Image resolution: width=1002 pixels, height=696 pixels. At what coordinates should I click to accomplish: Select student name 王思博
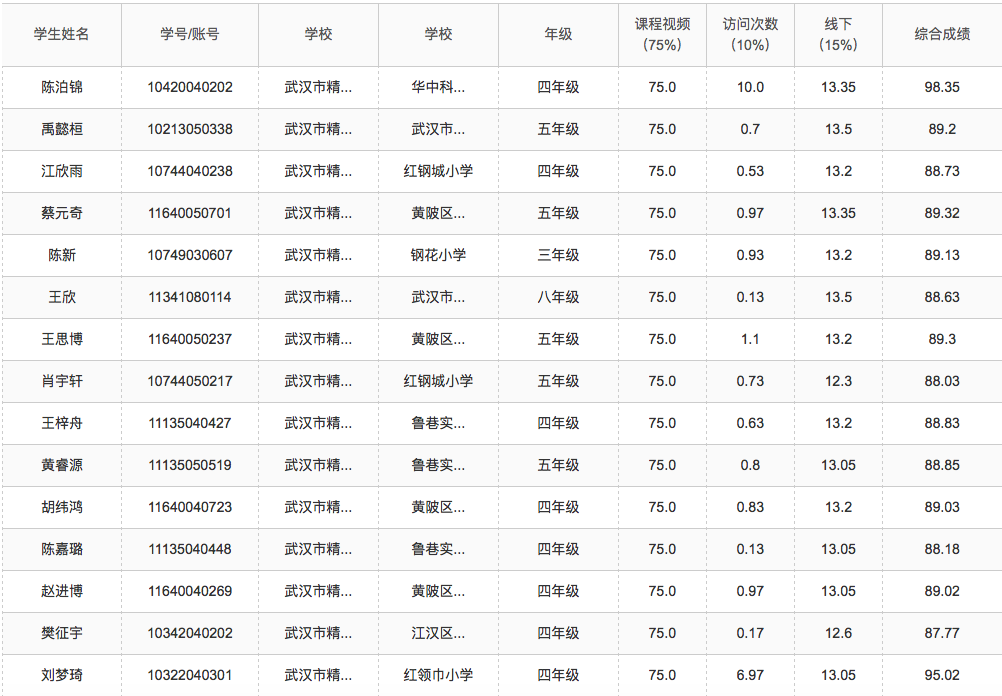click(x=62, y=339)
